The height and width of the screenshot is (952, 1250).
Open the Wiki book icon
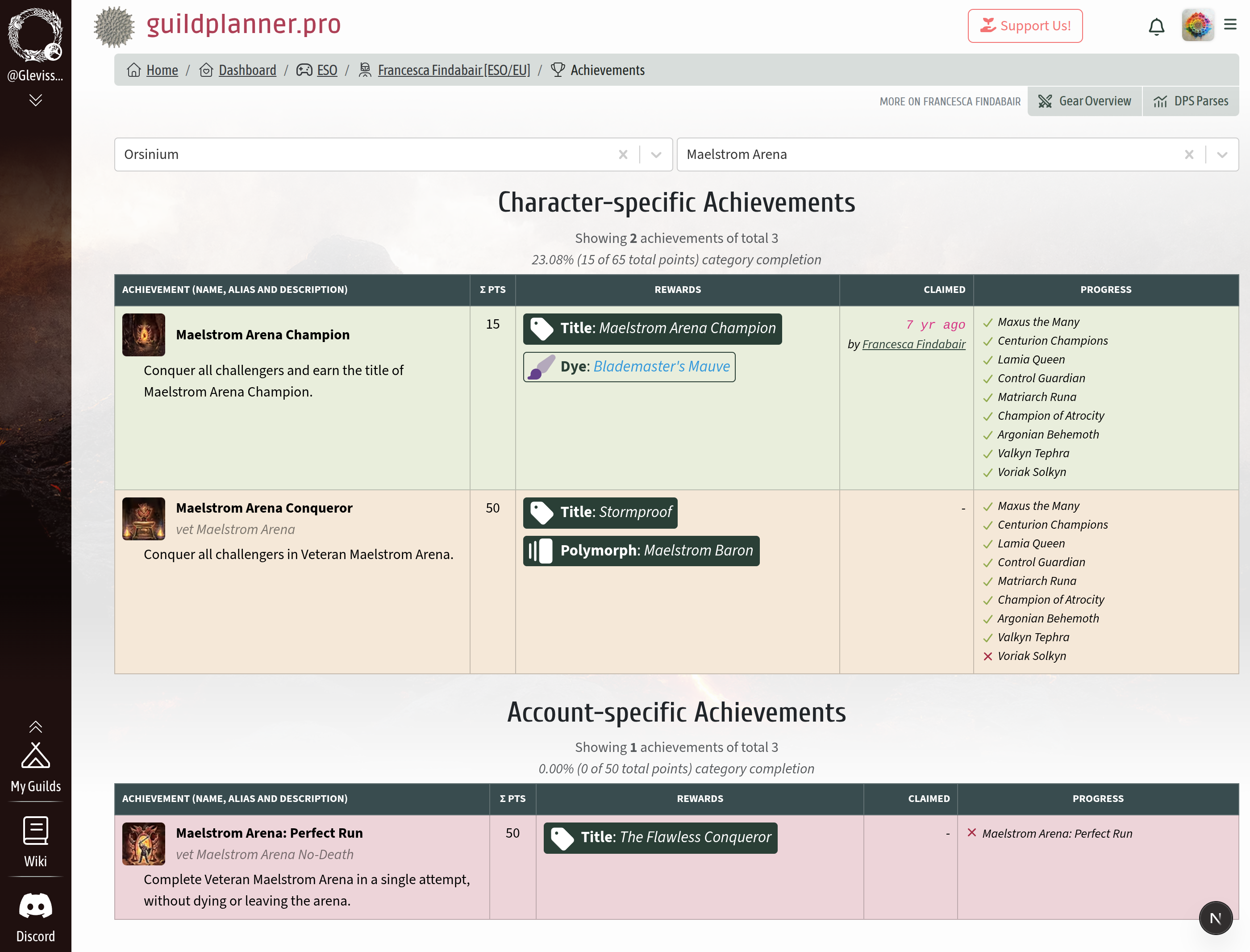[x=36, y=831]
